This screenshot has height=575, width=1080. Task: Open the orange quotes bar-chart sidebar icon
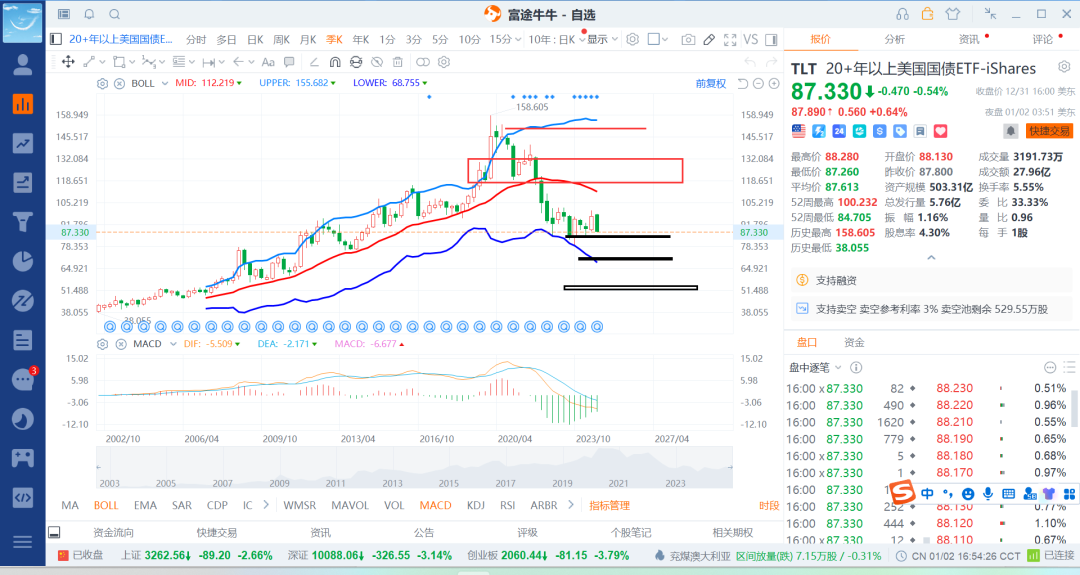[x=23, y=104]
